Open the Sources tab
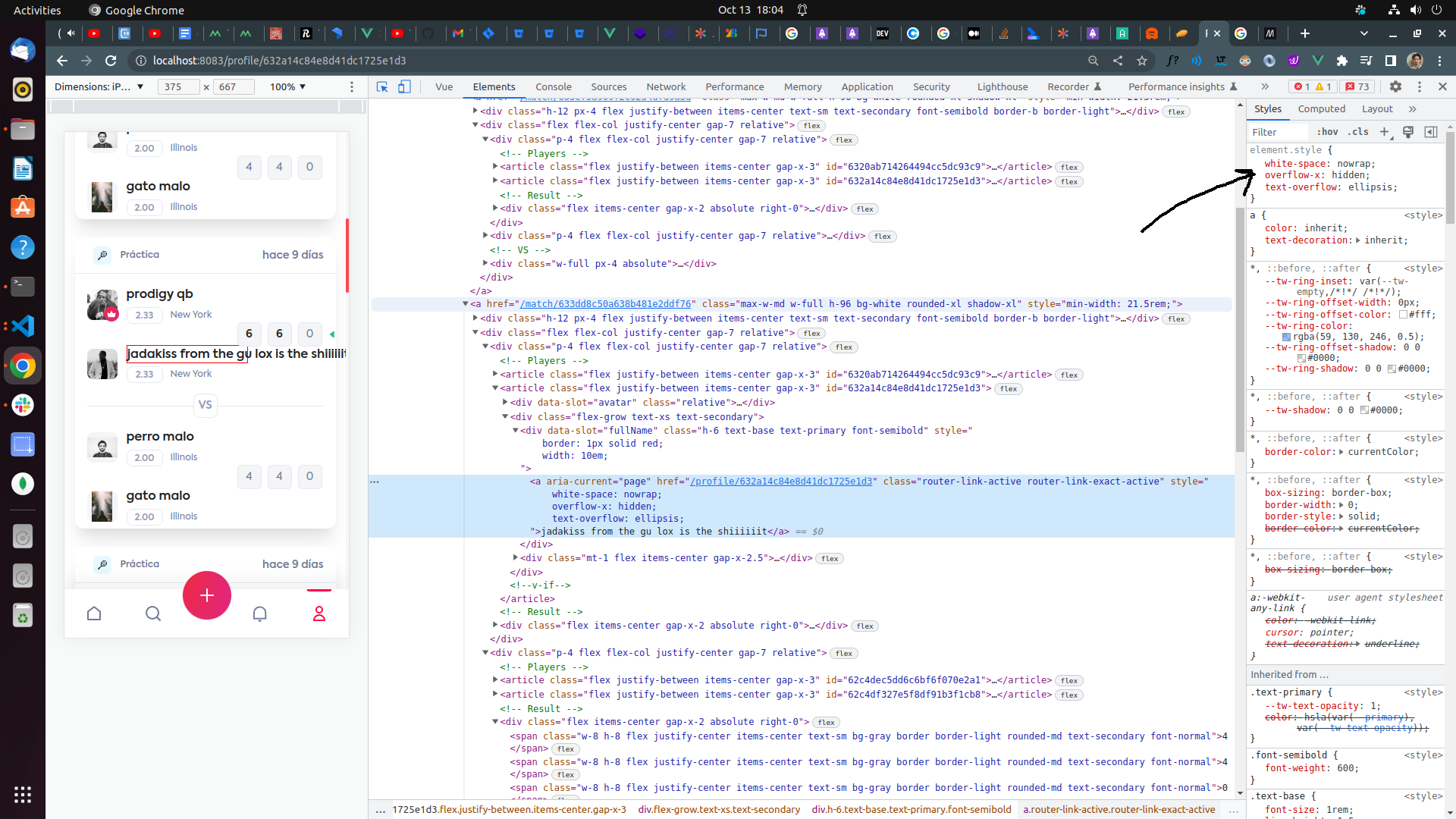This screenshot has height=819, width=1456. (x=609, y=86)
